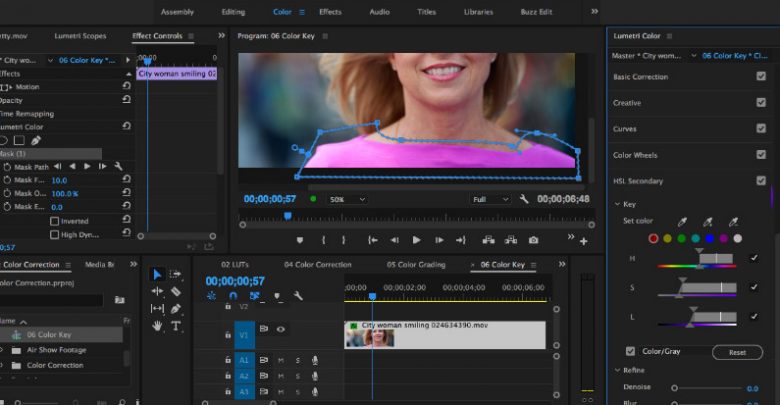The height and width of the screenshot is (405, 780).
Task: Open the 05 Color Grading sequence tab
Action: [418, 265]
